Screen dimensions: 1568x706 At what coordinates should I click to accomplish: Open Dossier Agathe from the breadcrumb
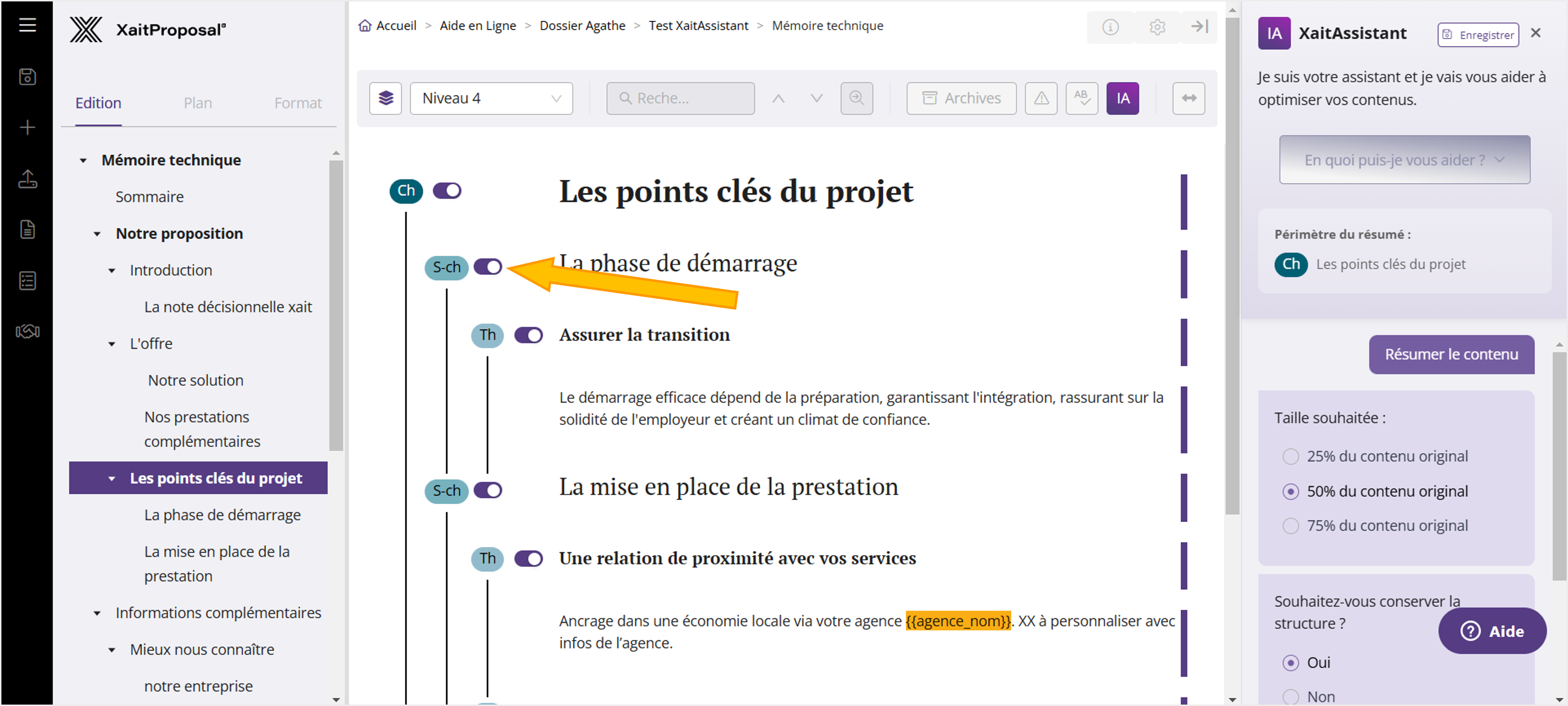(582, 26)
